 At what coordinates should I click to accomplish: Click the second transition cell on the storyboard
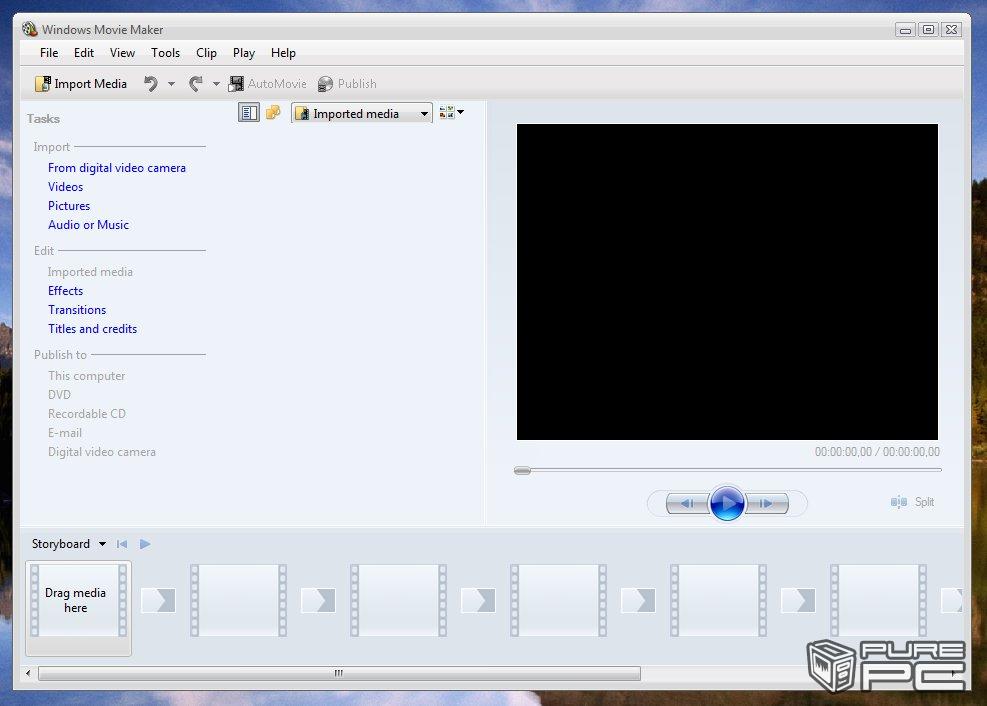pos(318,600)
